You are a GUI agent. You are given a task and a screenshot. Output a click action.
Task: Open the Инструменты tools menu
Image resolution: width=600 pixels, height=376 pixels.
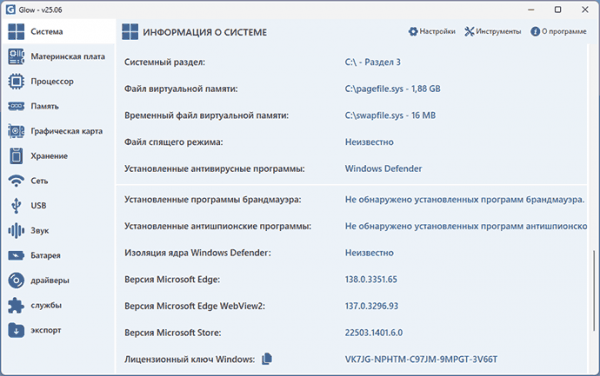click(x=492, y=31)
